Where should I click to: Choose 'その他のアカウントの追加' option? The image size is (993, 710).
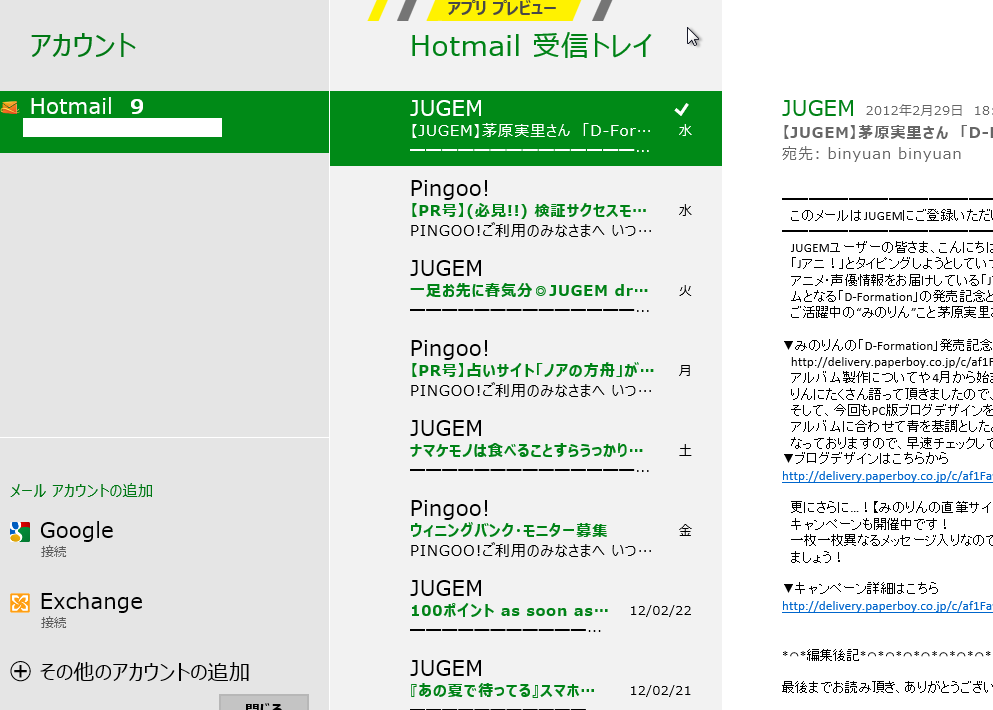[x=144, y=672]
